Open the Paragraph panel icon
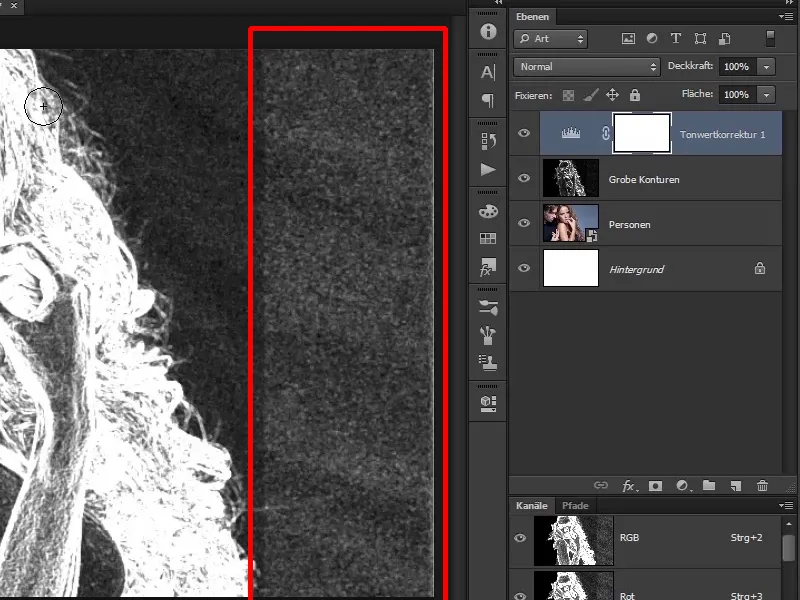800x600 pixels. (x=488, y=100)
